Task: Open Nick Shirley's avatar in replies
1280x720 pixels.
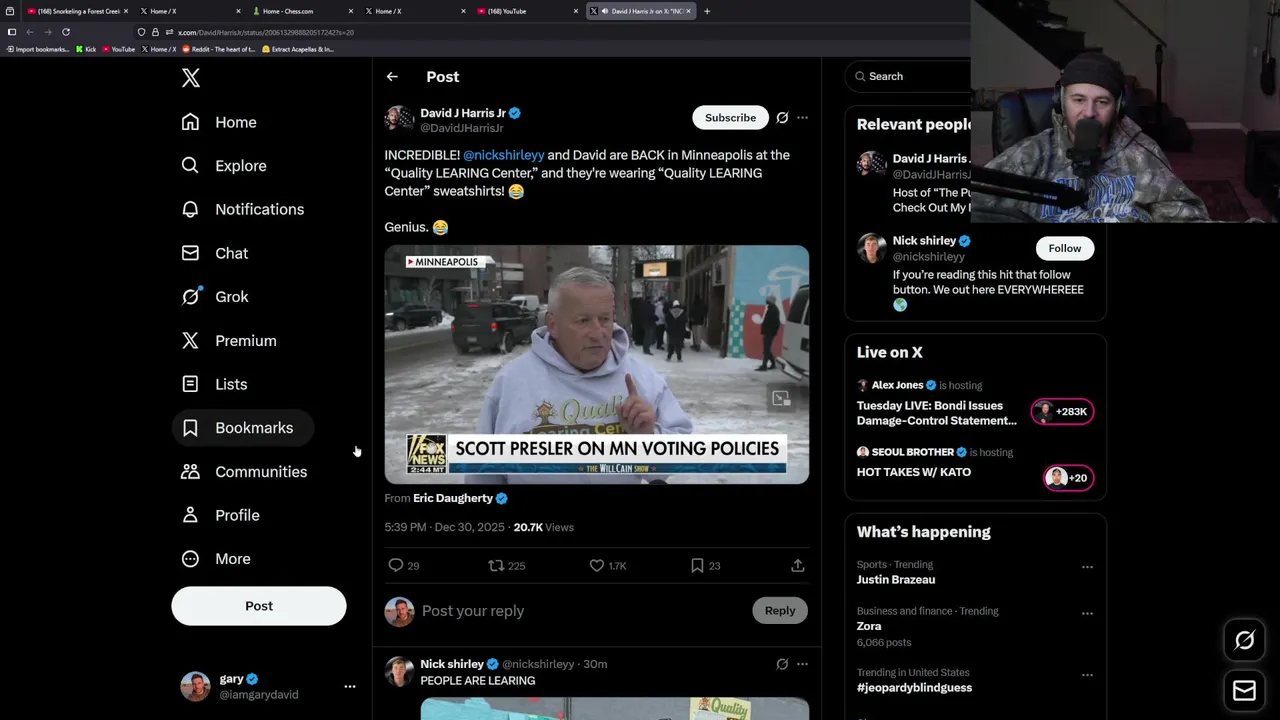Action: [x=399, y=670]
